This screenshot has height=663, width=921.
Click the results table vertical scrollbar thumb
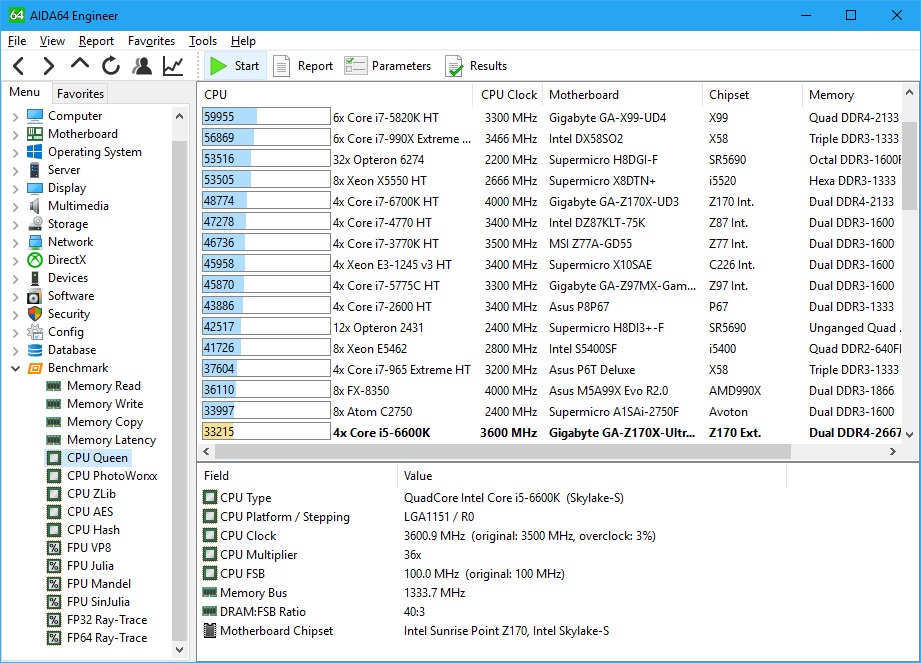click(909, 165)
